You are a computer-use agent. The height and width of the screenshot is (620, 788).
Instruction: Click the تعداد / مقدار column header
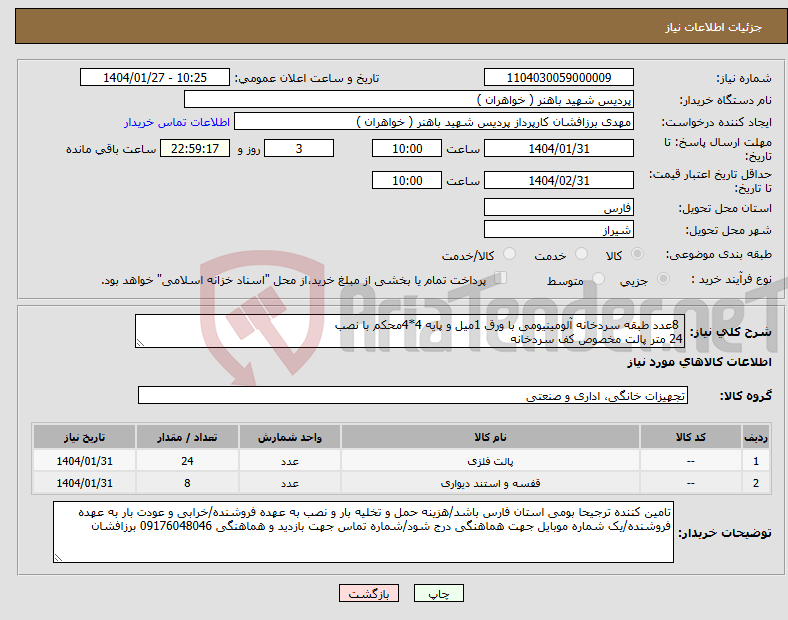click(x=187, y=437)
